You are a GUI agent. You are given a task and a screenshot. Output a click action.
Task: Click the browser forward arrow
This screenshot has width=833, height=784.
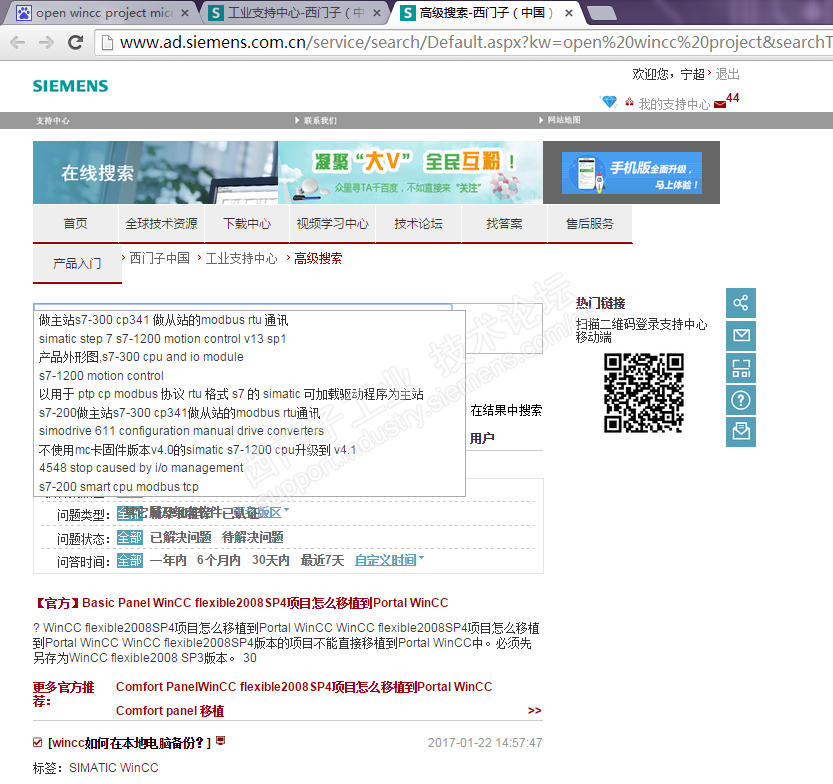pyautogui.click(x=47, y=42)
